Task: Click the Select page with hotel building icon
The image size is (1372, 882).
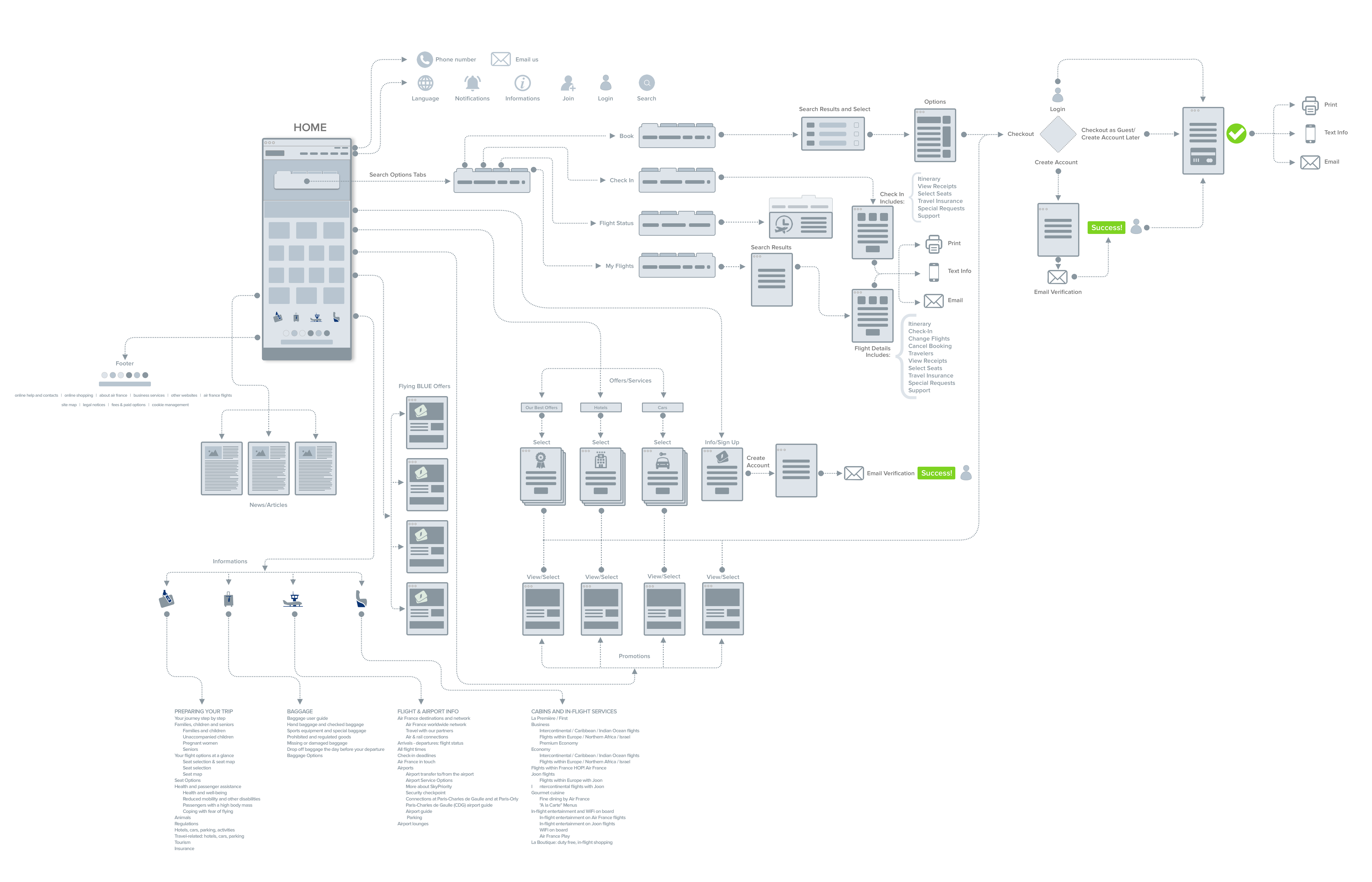Action: pyautogui.click(x=602, y=476)
